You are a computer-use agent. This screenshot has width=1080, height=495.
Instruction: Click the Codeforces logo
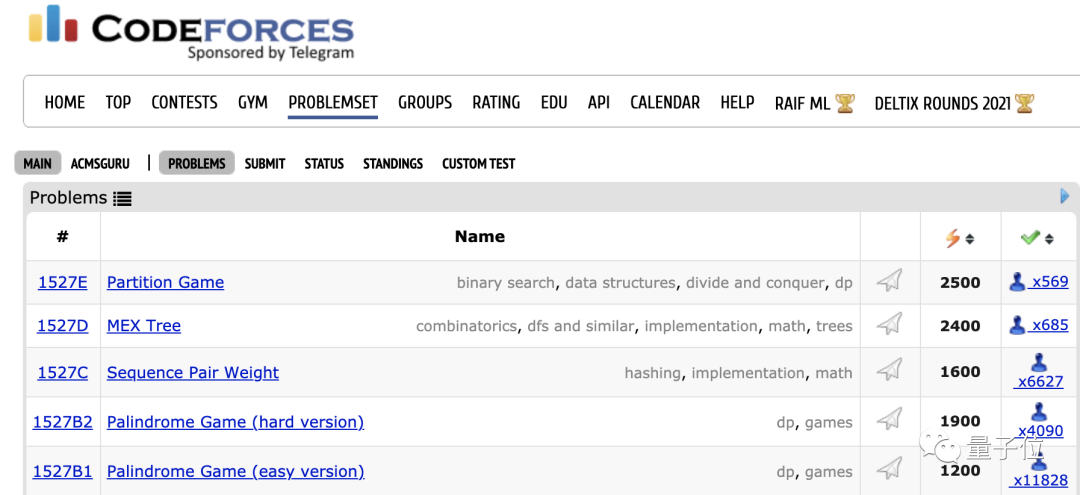pyautogui.click(x=190, y=30)
